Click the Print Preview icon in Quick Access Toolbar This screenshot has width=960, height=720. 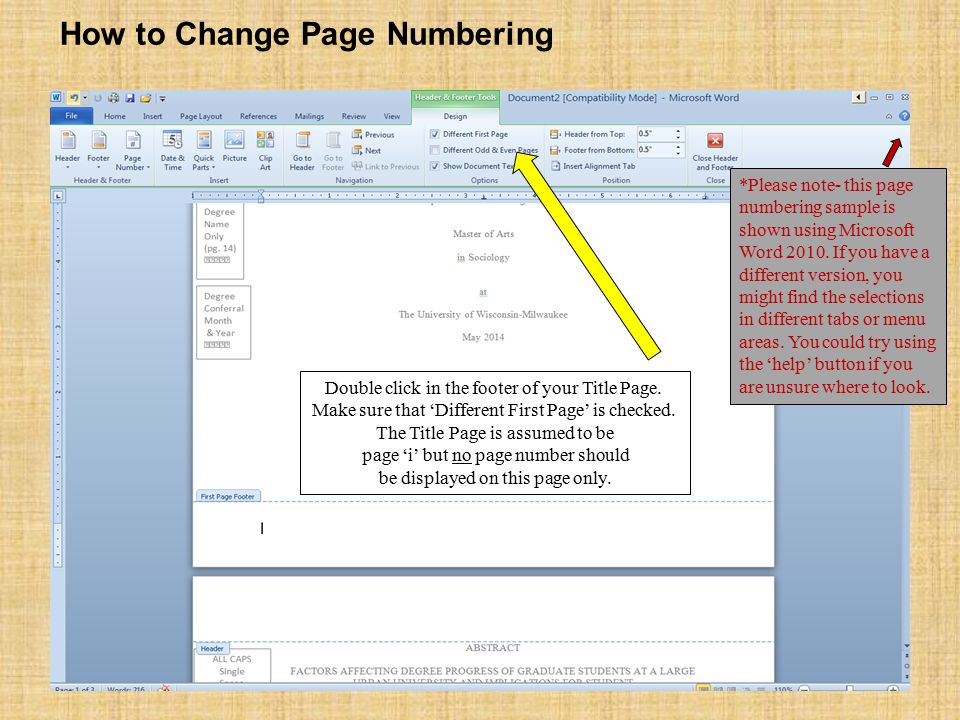[113, 97]
